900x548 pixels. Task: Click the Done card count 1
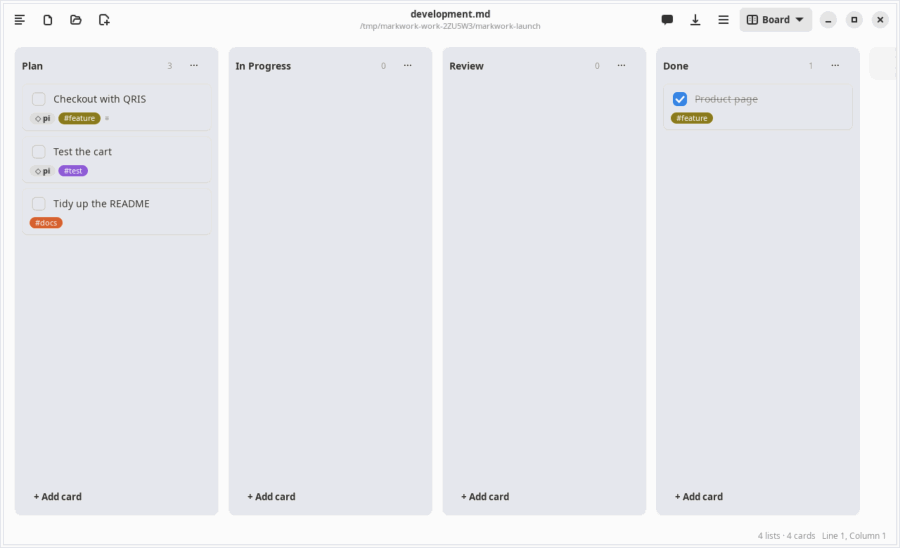(x=811, y=66)
